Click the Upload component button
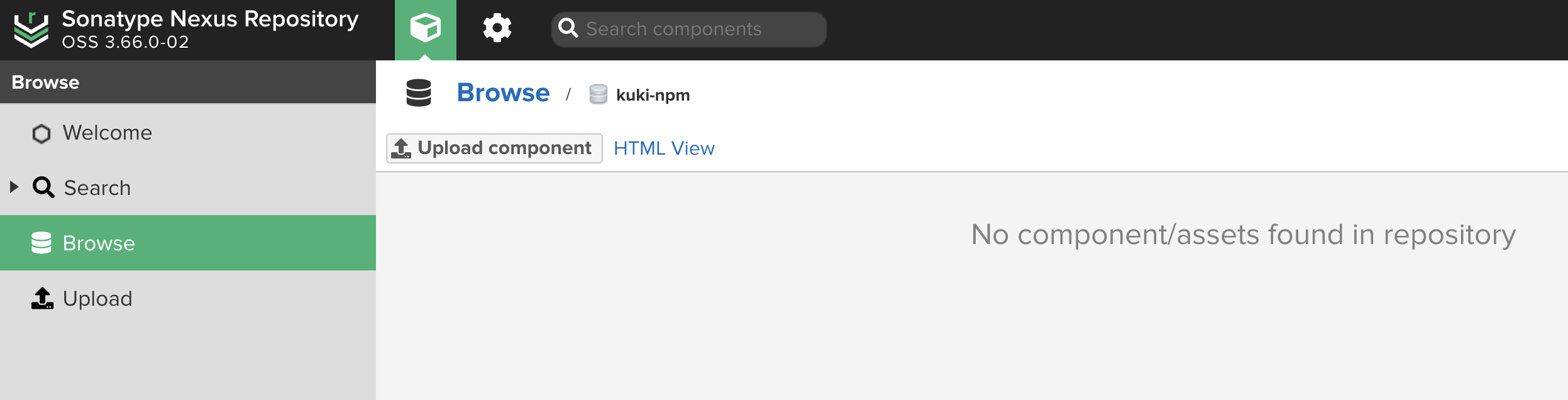Image resolution: width=1568 pixels, height=400 pixels. pos(494,148)
